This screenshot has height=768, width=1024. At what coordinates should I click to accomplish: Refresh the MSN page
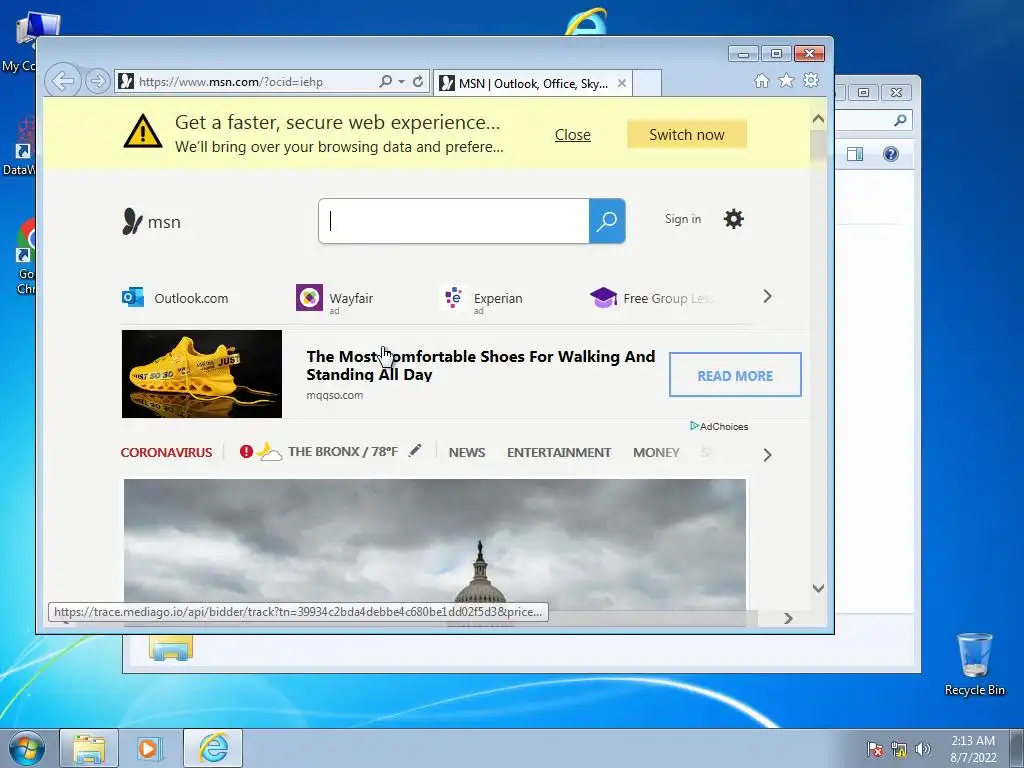(x=418, y=82)
